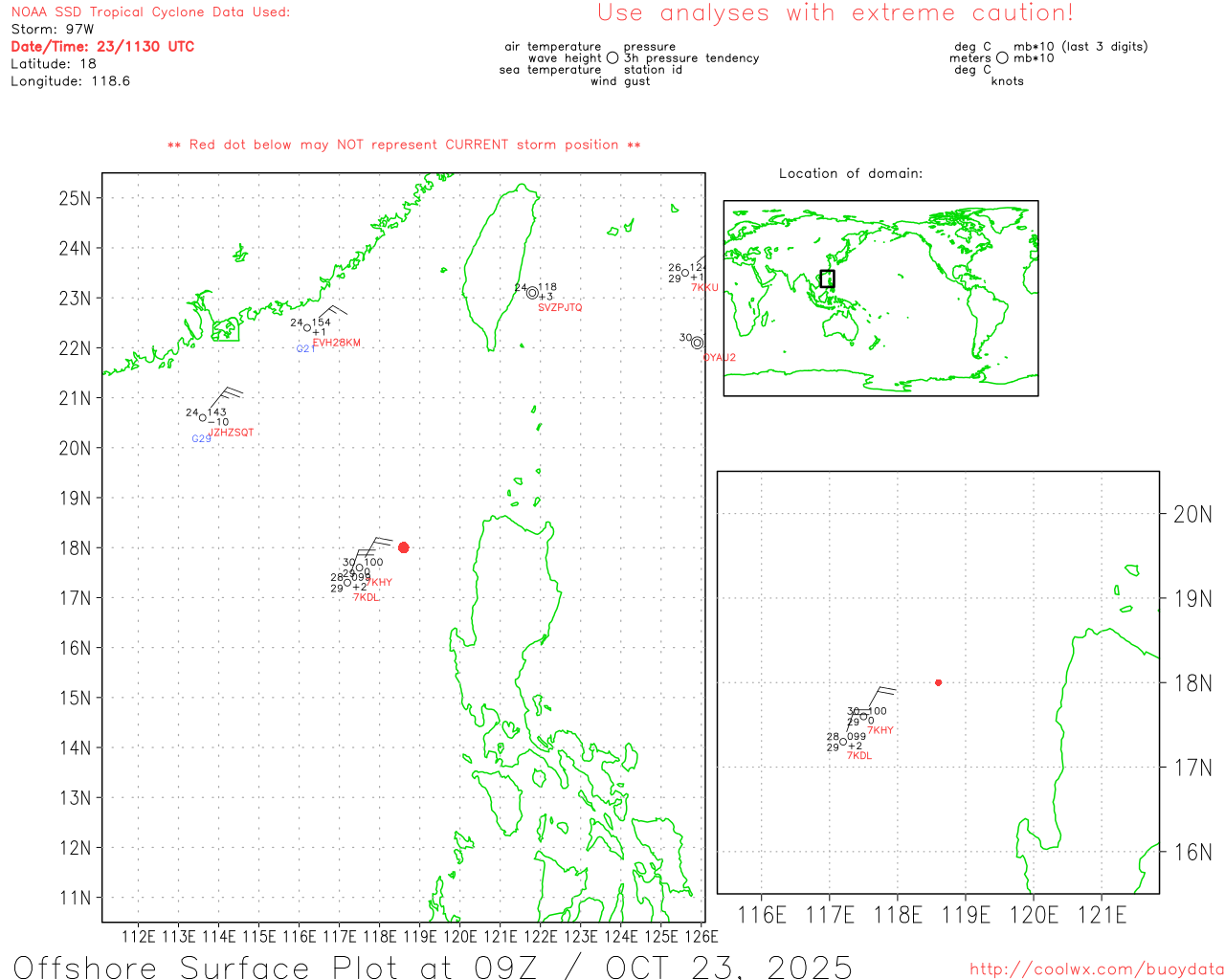Click the 7KHY label in the inset map
Viewport: 1225px width, 980px height.
pyautogui.click(x=880, y=730)
